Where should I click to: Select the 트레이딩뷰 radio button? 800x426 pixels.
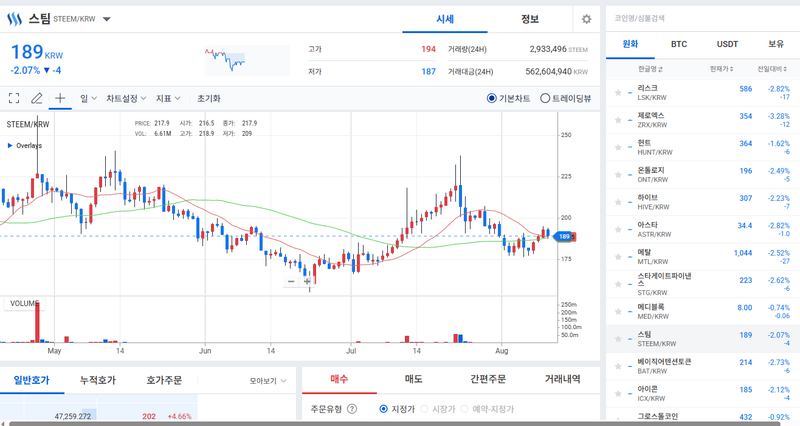coord(545,98)
